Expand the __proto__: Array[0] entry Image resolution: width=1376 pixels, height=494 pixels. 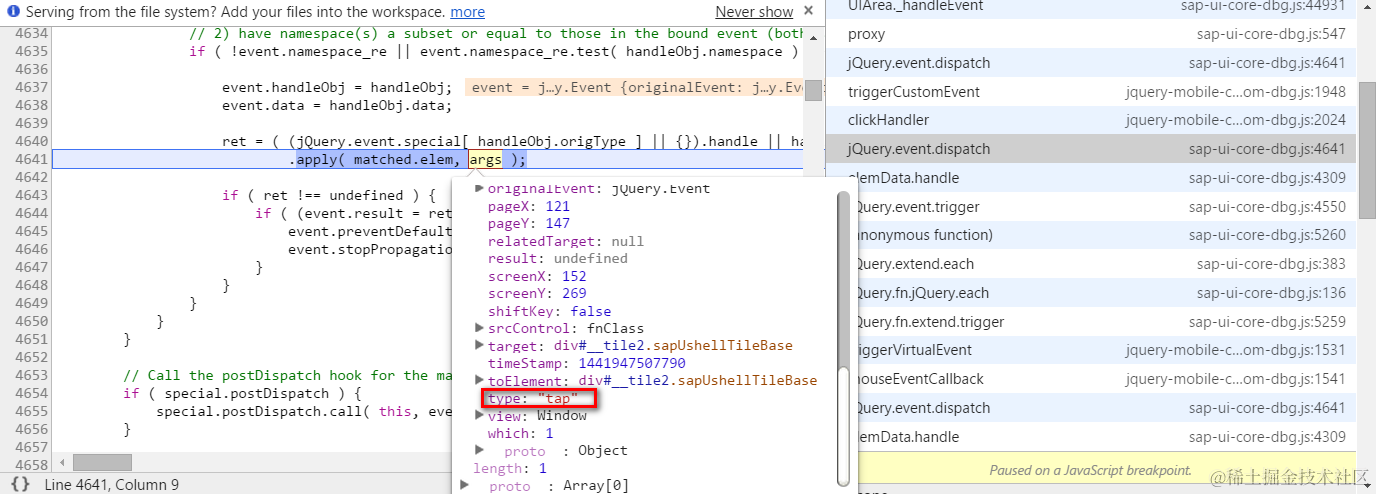pyautogui.click(x=464, y=485)
